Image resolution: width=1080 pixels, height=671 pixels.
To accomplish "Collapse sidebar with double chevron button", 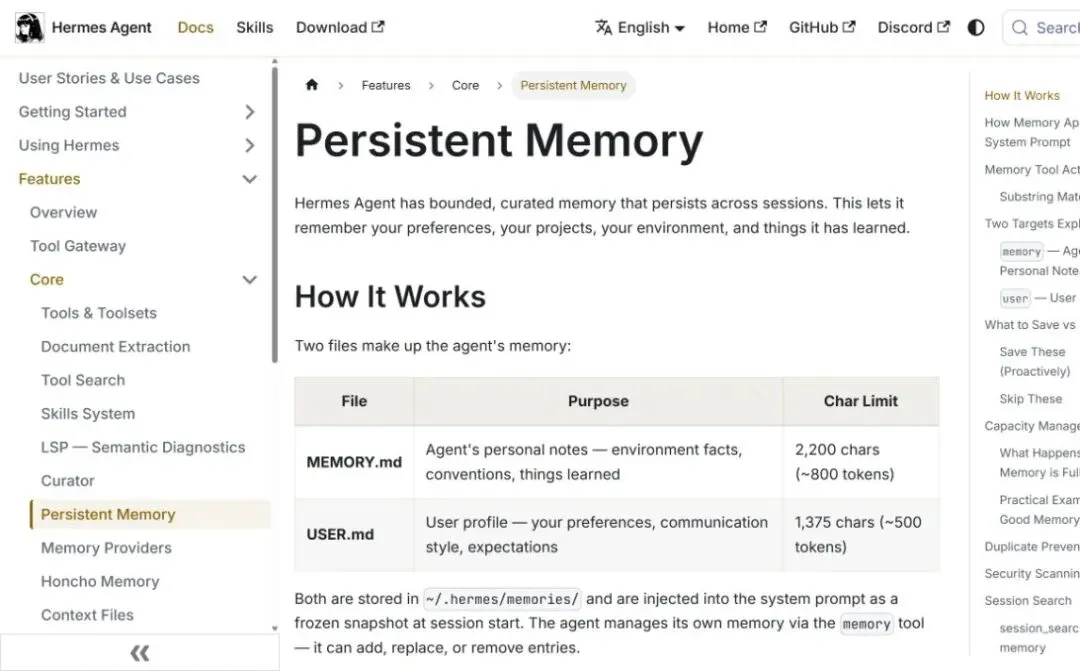I will 140,652.
